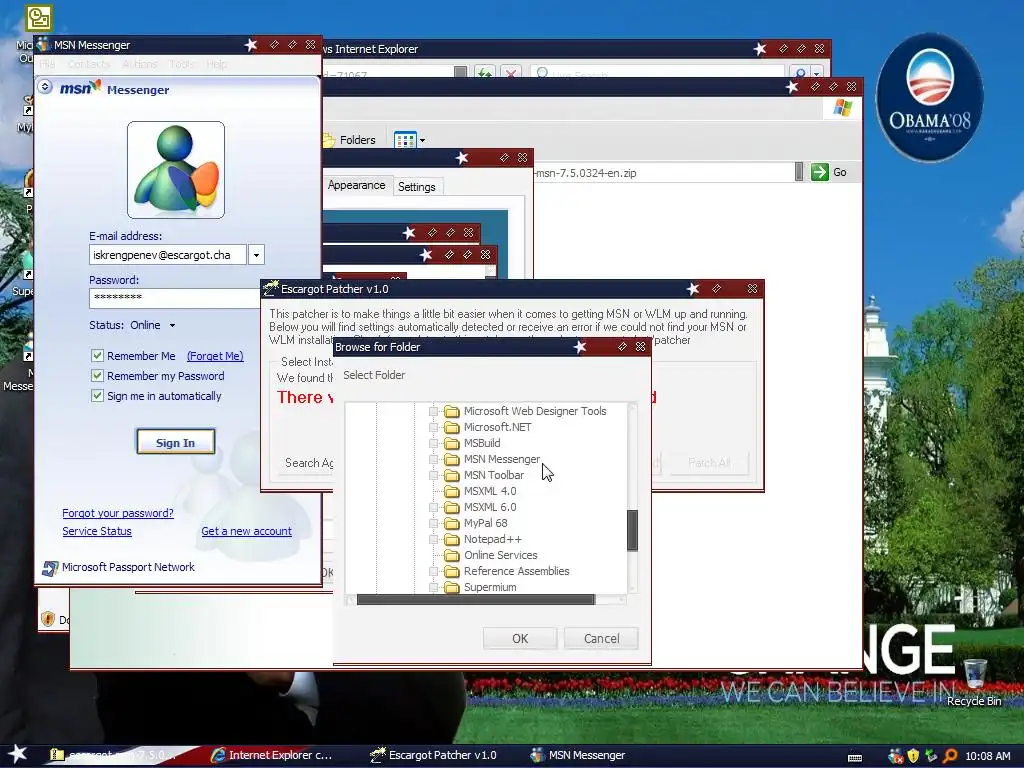The width and height of the screenshot is (1024, 768).
Task: Click the msn butterfly Messenger logo
Action: pyautogui.click(x=114, y=88)
